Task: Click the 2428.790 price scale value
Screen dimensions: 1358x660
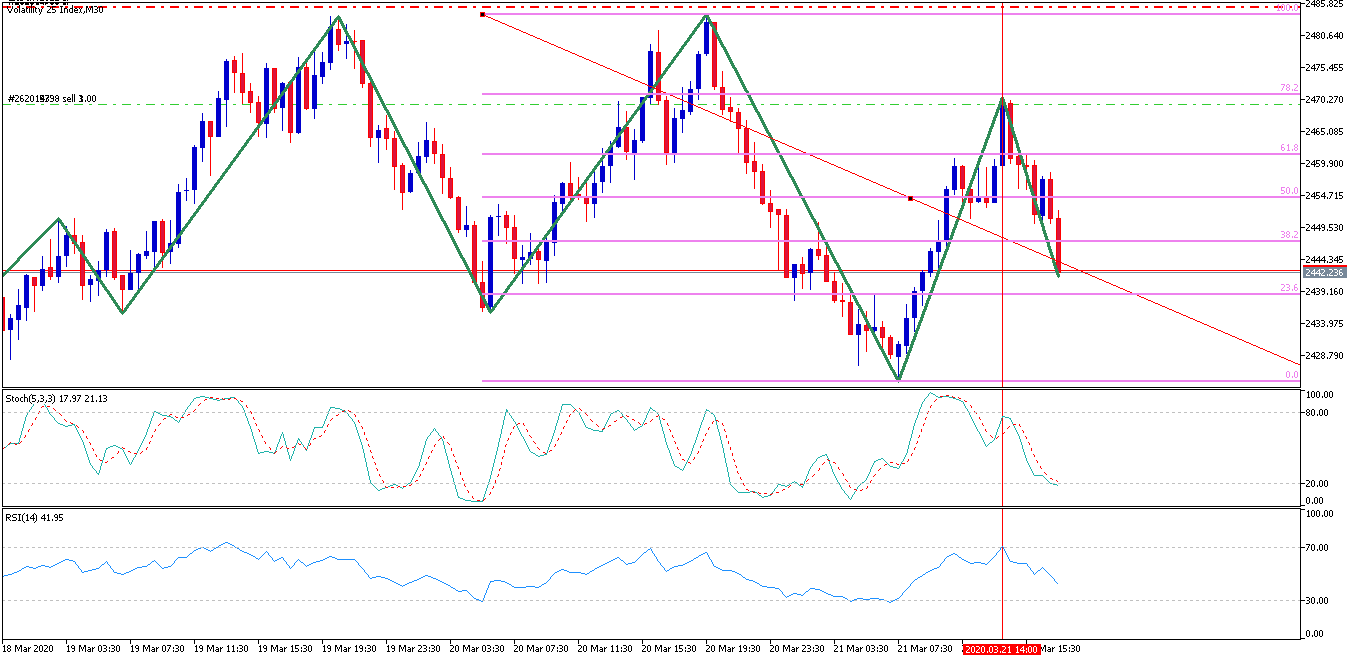Action: point(1326,356)
